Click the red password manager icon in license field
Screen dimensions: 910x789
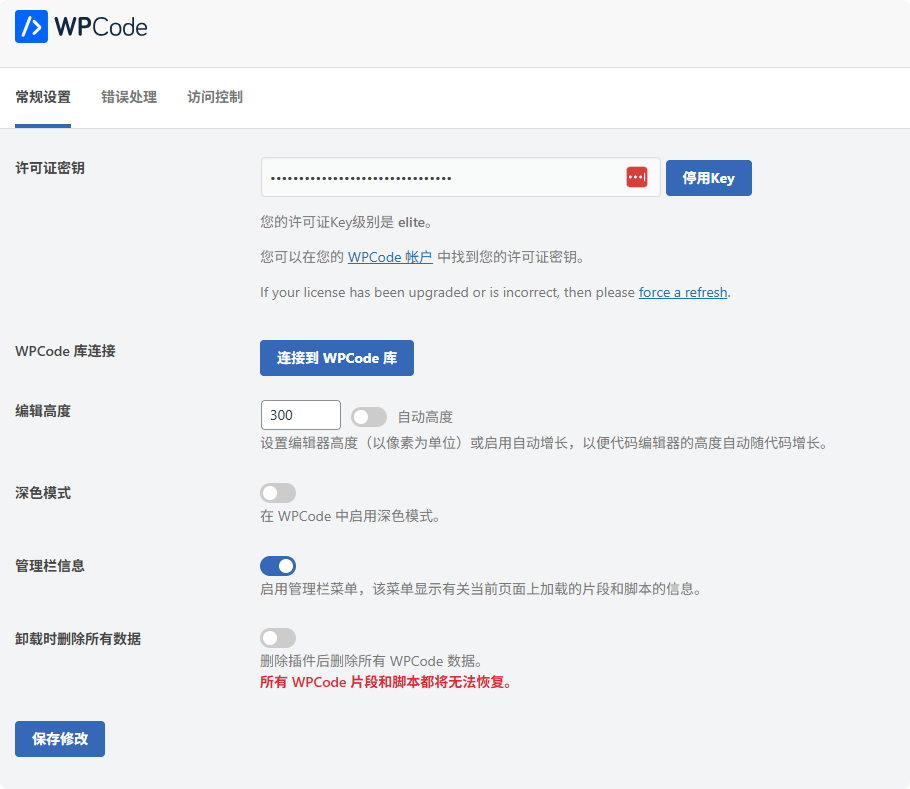coord(637,177)
